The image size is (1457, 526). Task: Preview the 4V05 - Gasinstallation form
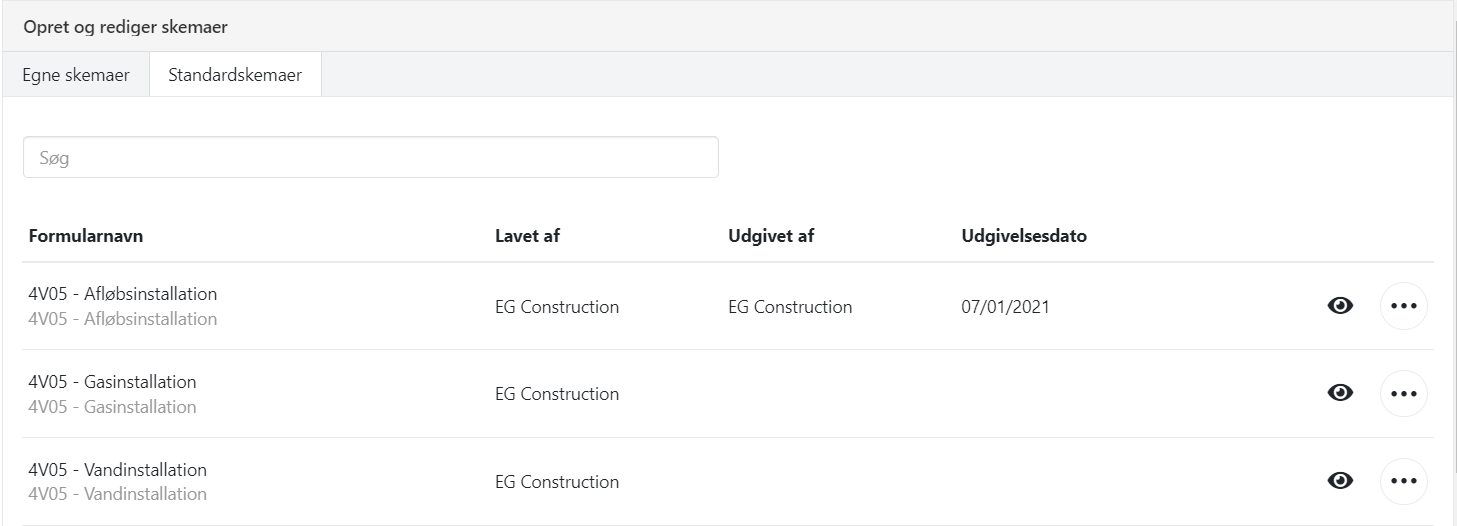1340,393
